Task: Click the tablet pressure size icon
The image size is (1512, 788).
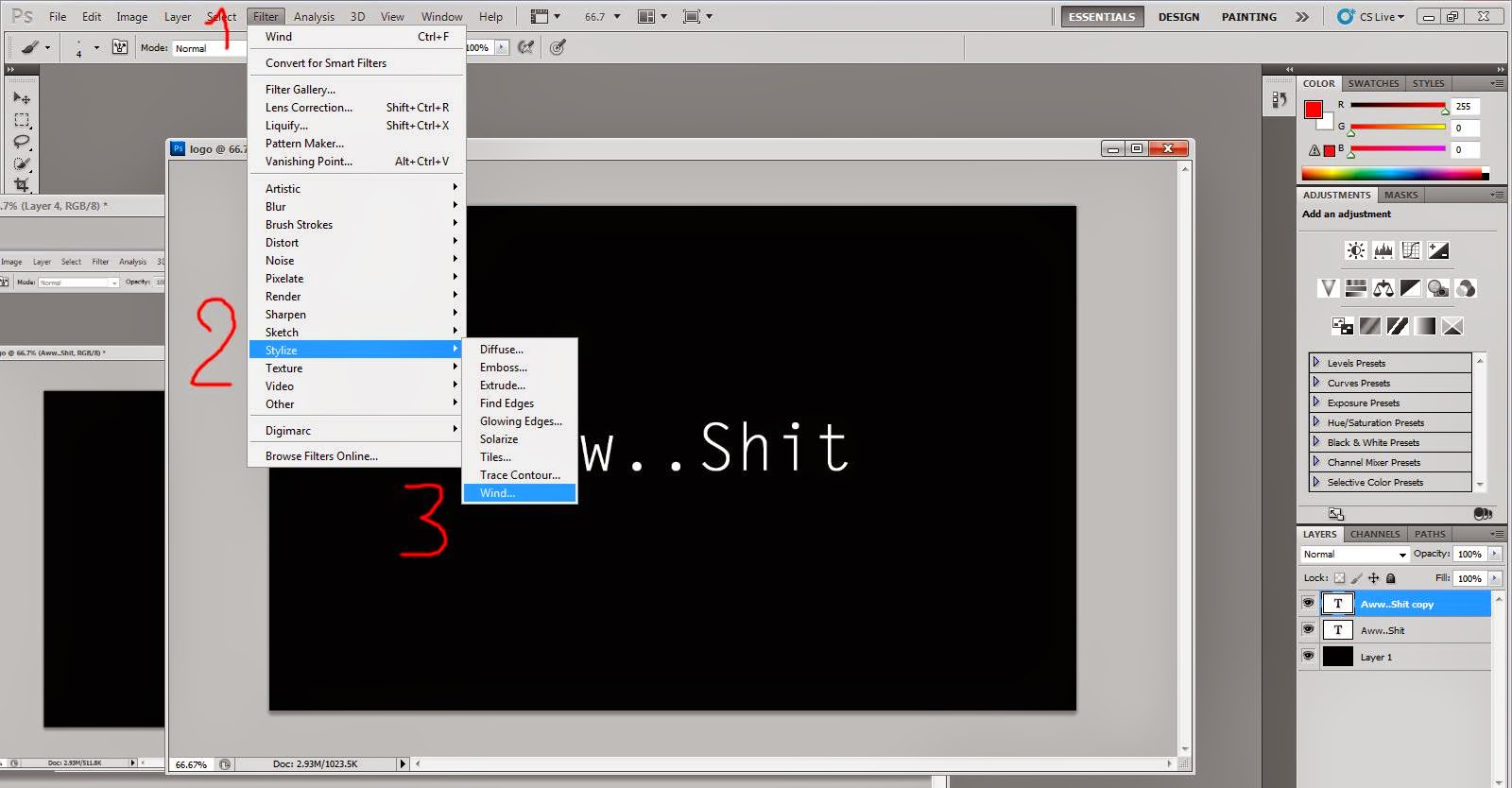Action: [x=558, y=47]
